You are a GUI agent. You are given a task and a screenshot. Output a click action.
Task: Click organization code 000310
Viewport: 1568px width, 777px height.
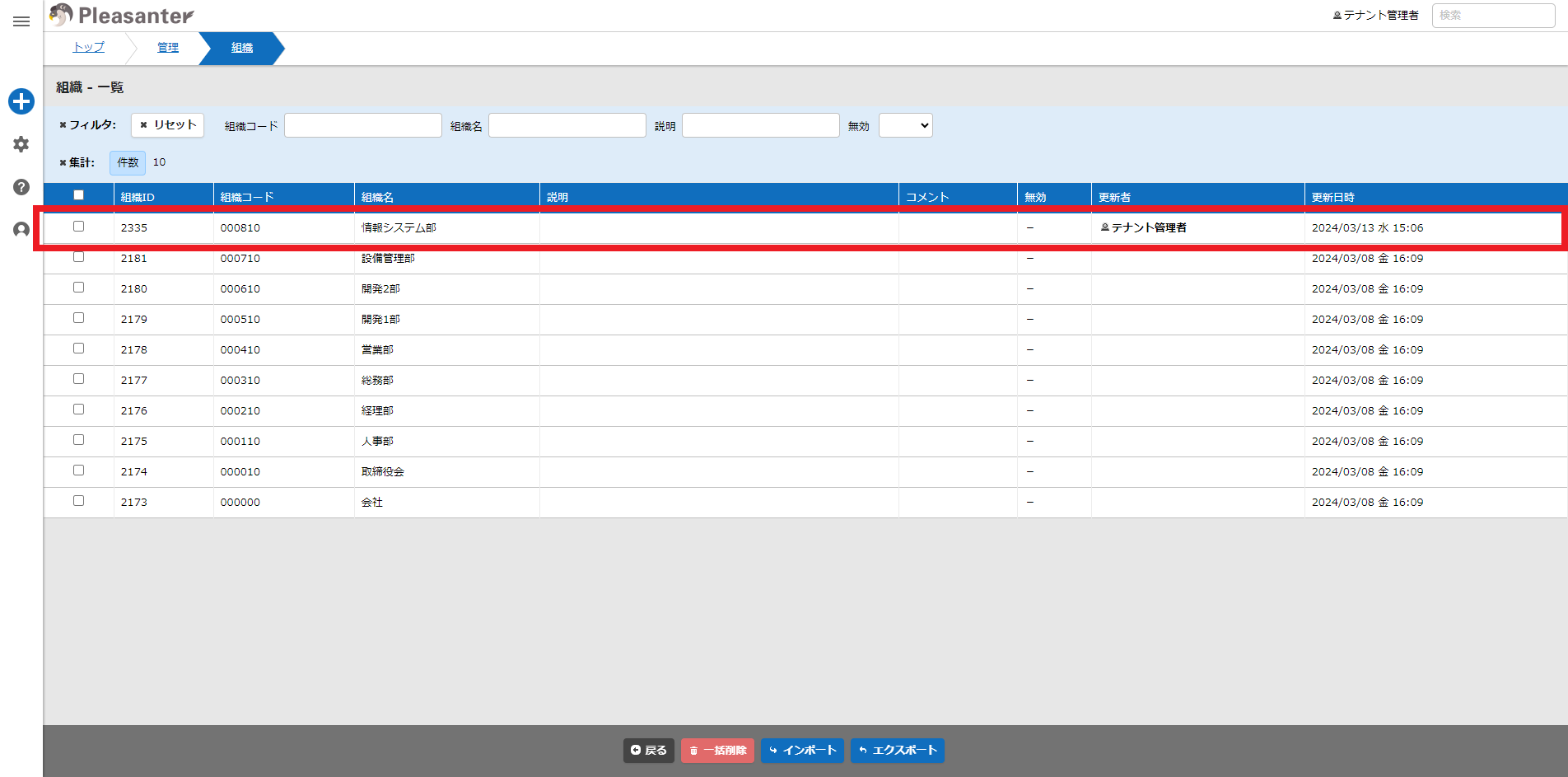coord(240,380)
